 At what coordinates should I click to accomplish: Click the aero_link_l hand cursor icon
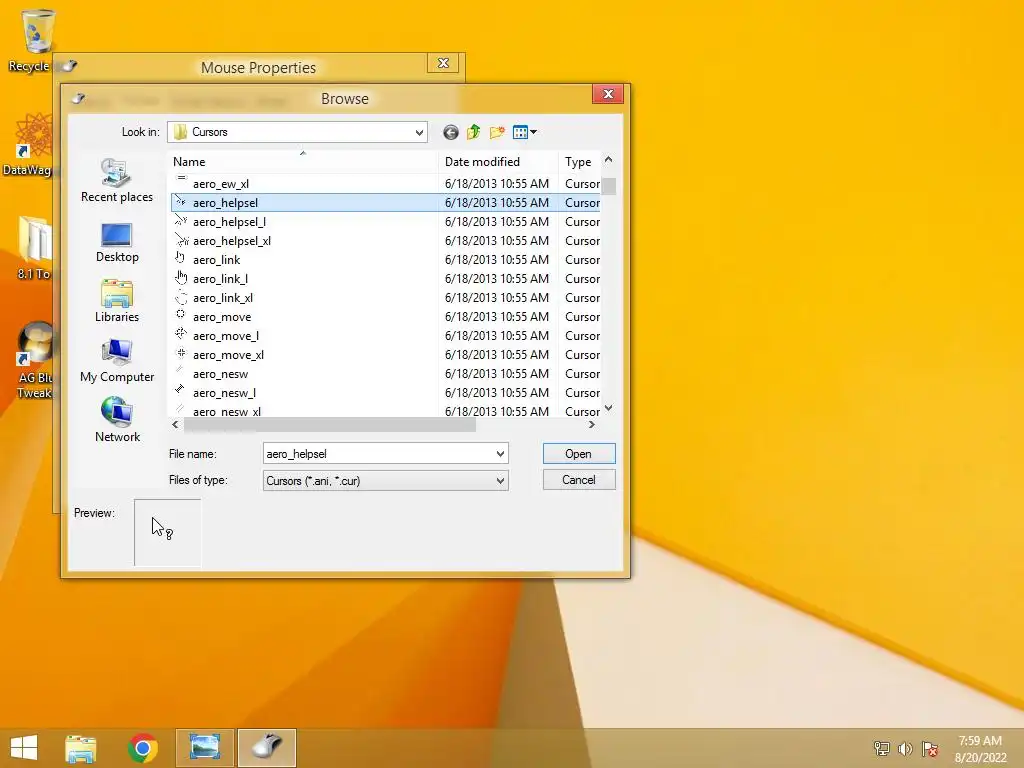click(x=181, y=278)
